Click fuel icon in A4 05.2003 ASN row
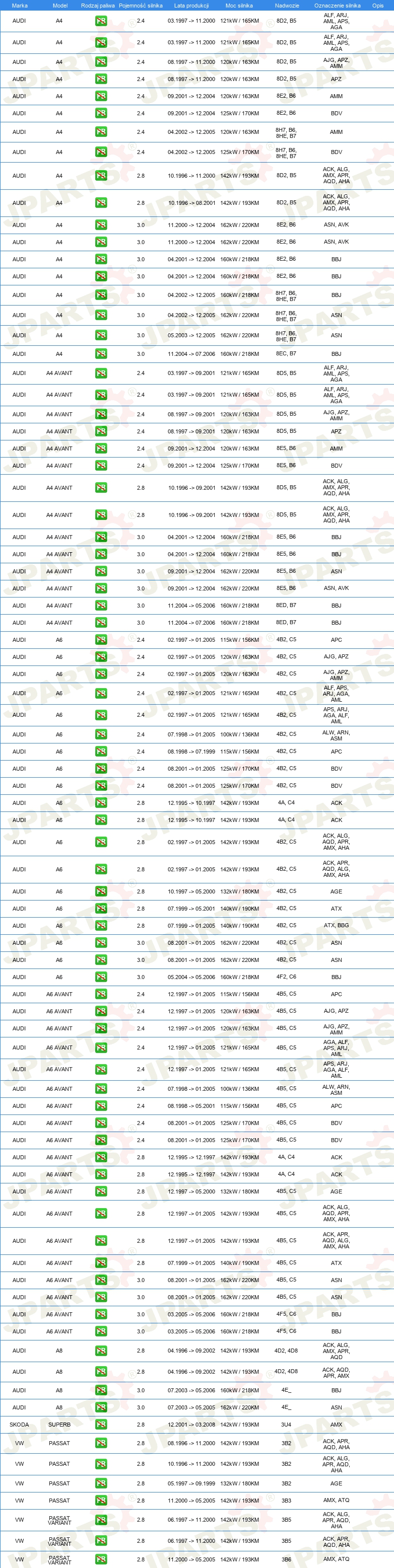394x1568 pixels. coord(101,335)
